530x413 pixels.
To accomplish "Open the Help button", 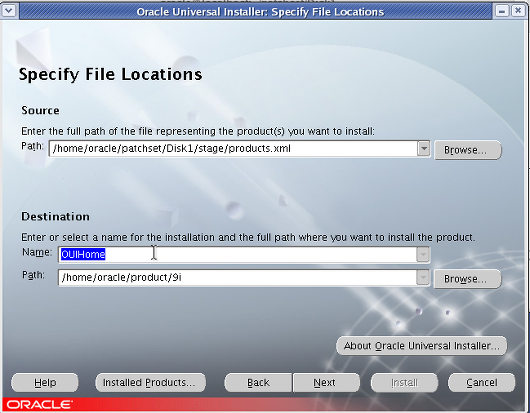I will (x=45, y=383).
